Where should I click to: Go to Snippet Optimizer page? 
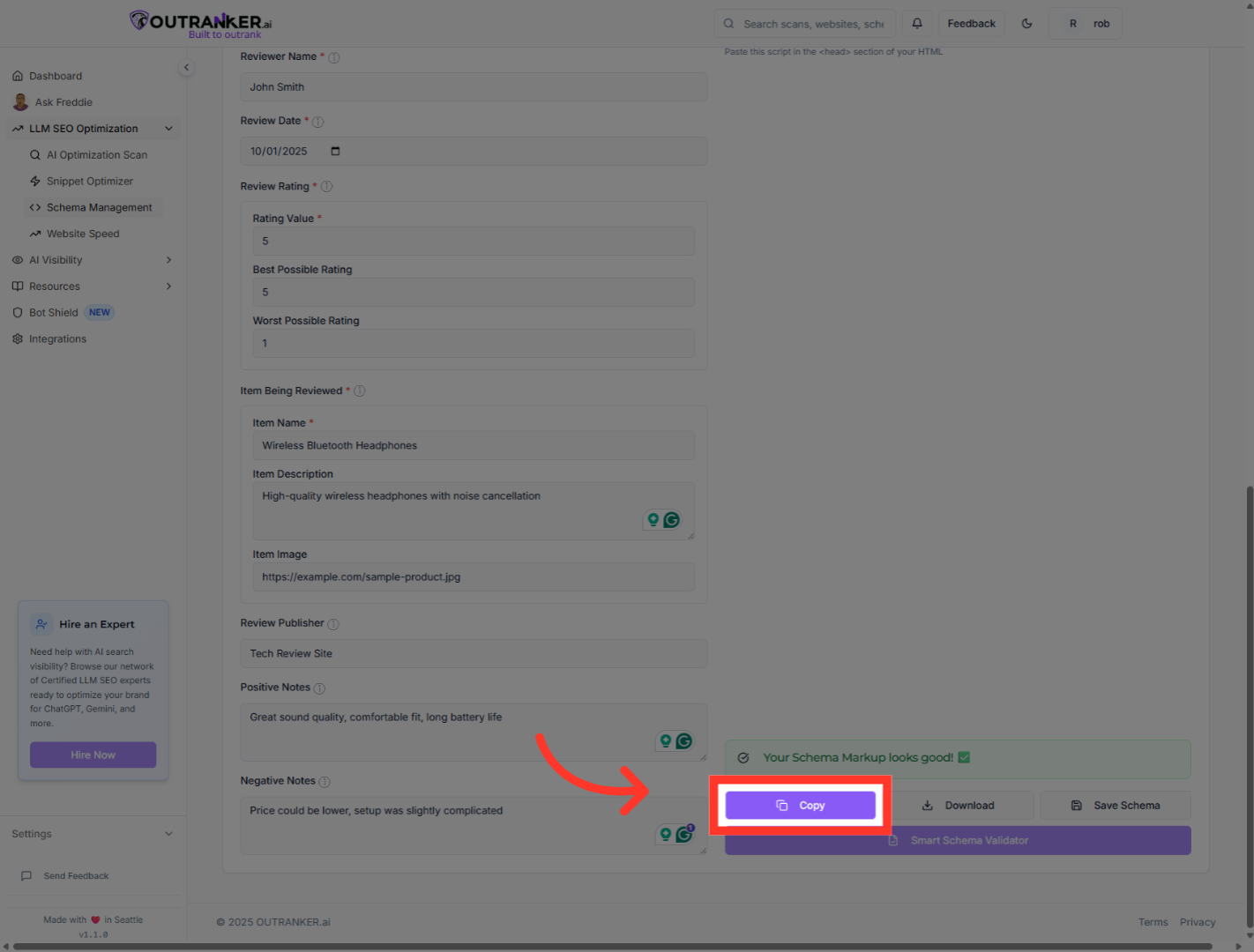coord(89,182)
